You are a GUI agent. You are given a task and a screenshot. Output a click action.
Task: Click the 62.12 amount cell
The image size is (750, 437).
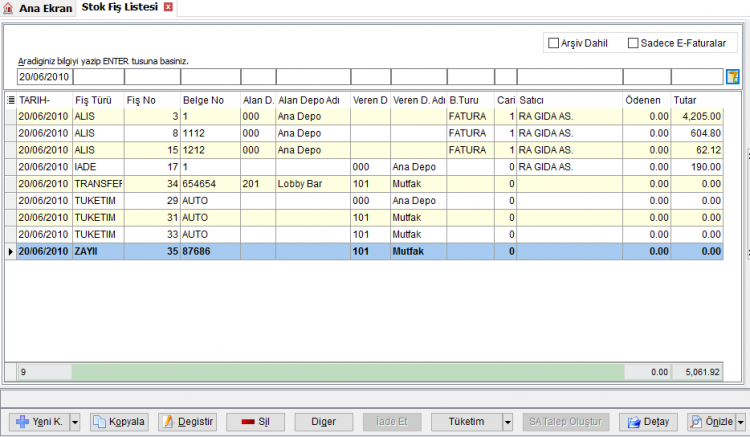point(697,150)
